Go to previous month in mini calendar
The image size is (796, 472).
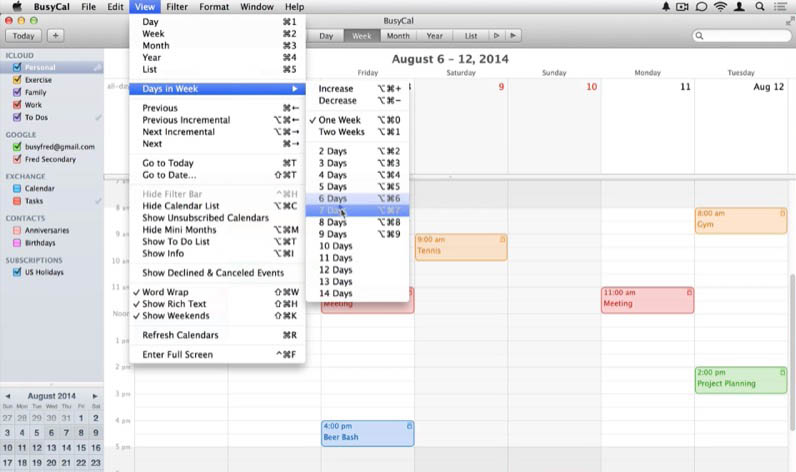[8, 396]
